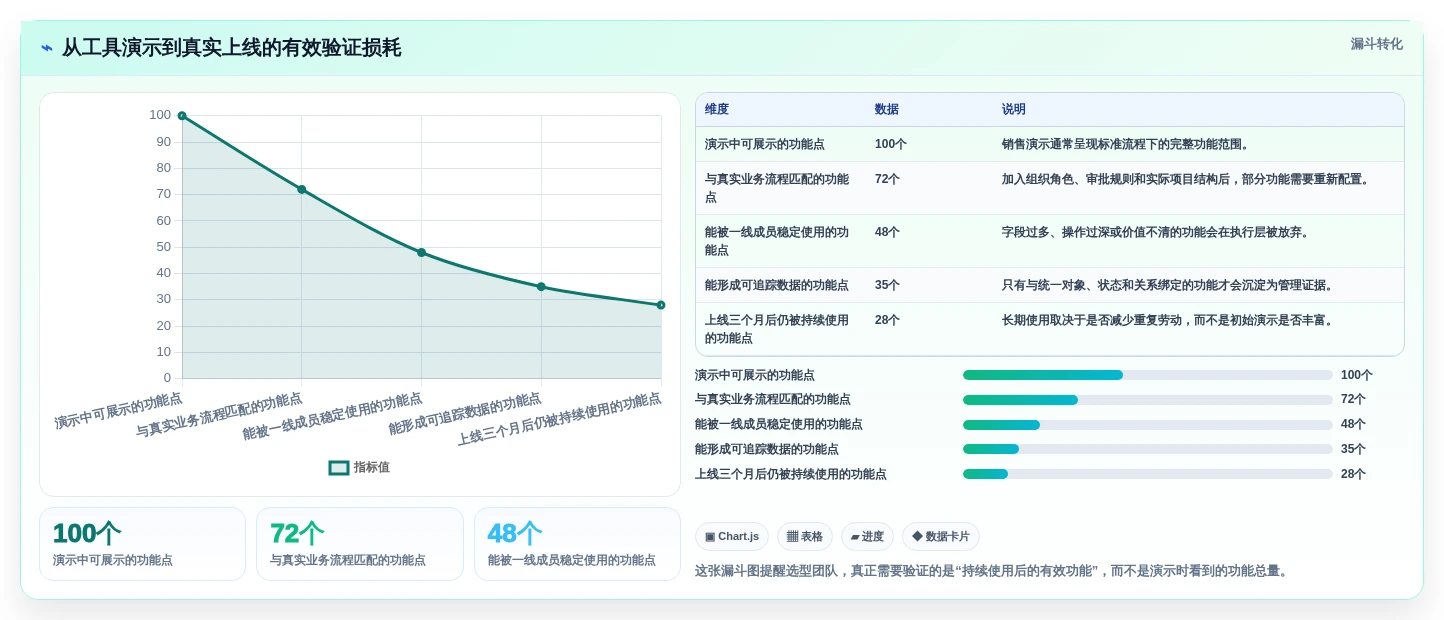Click the x-axis label 上线三个月后仍被持续使用的功能点
Viewport: 1444px width, 620px height.
(x=559, y=419)
